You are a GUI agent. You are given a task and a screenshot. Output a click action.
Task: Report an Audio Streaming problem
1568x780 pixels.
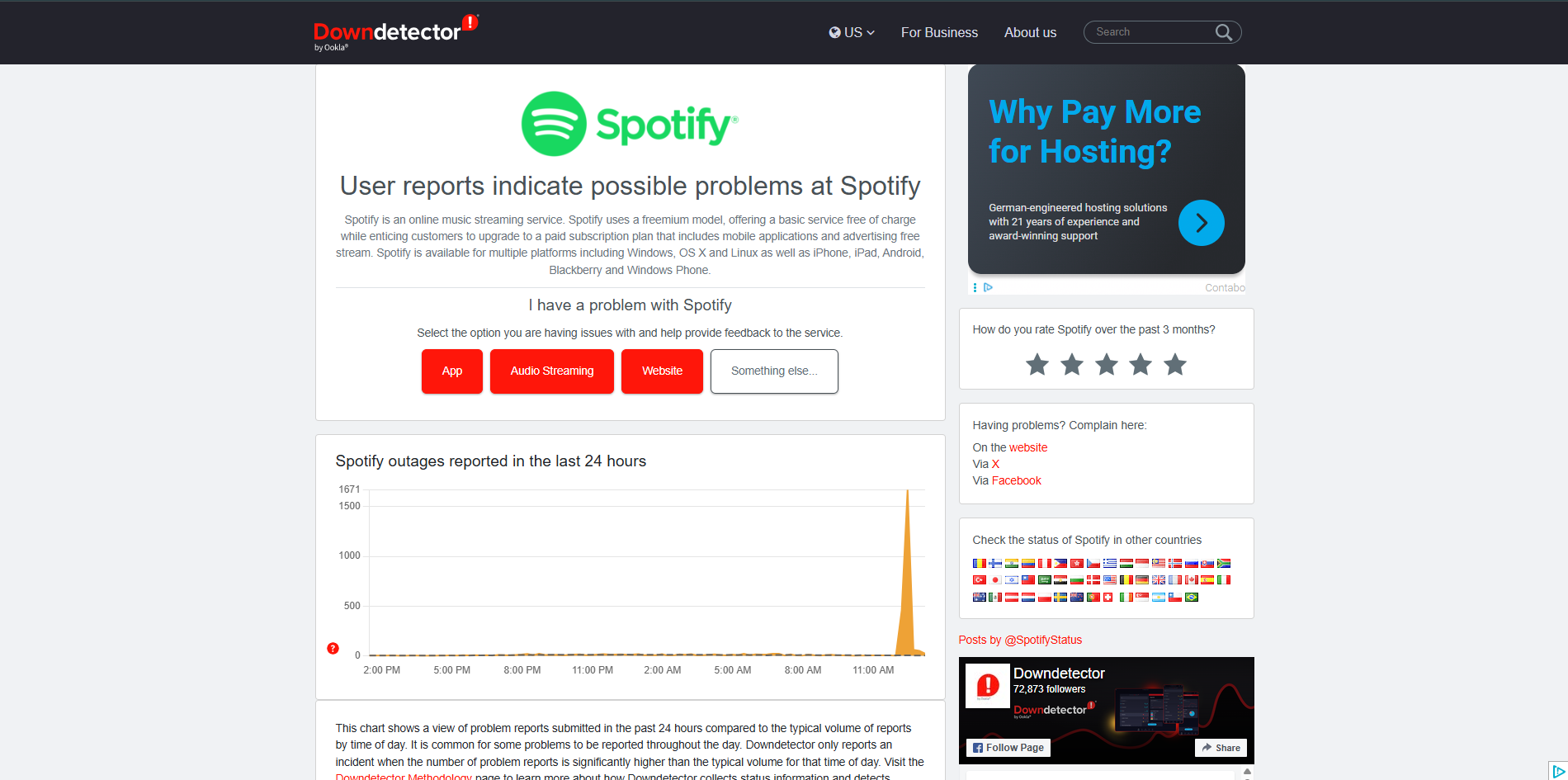[552, 371]
